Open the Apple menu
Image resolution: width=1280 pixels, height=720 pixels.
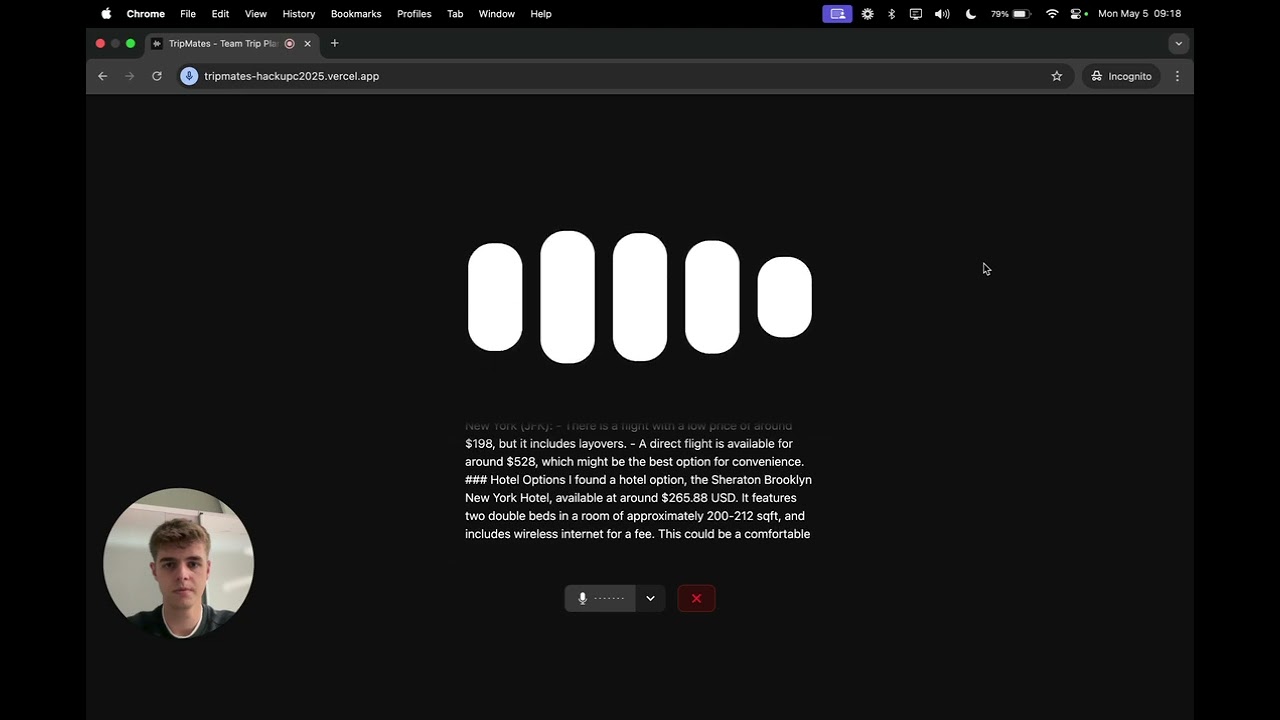click(106, 14)
